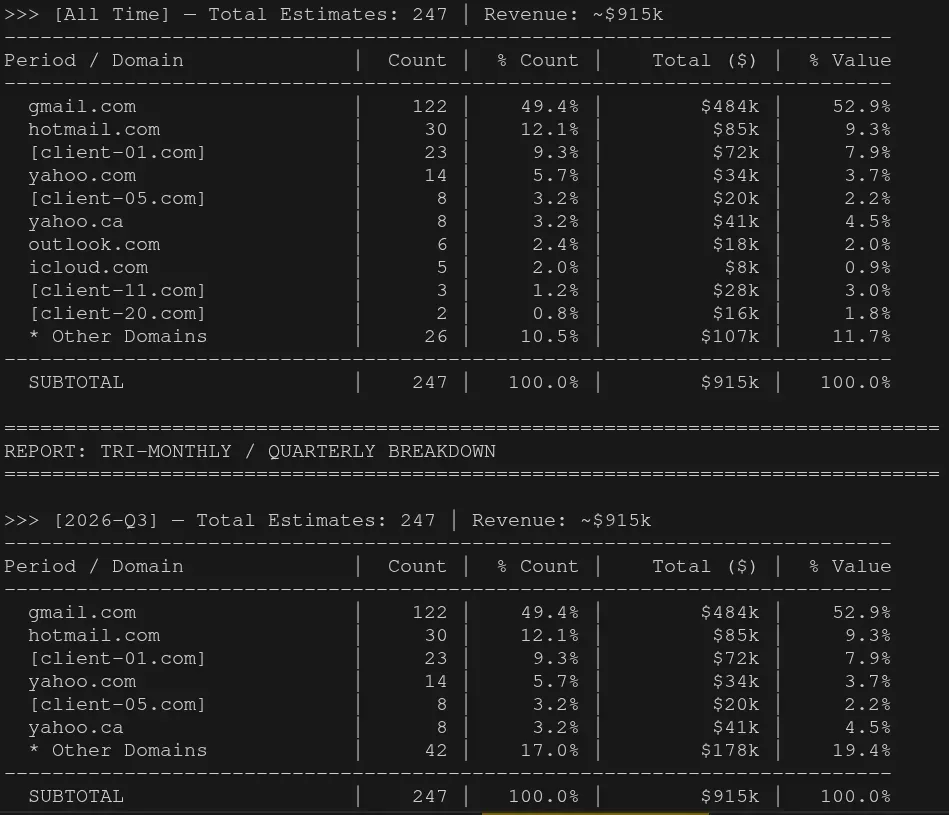The width and height of the screenshot is (949, 815).
Task: Select the "REPORT: TRI-MONTHLY / QUARTERLY BREAKDOWN" title
Action: click(x=250, y=451)
